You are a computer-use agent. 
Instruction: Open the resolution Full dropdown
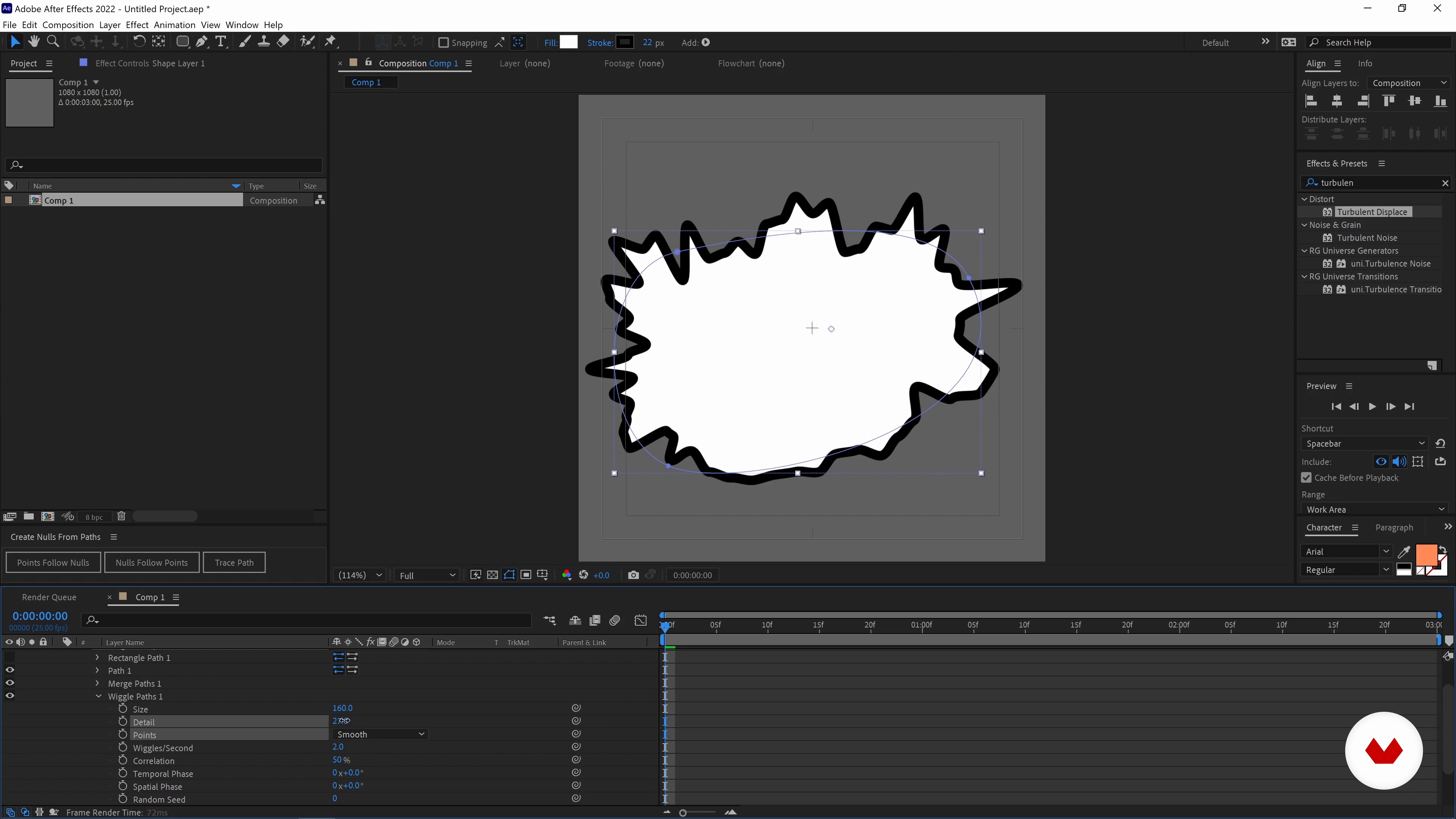[x=427, y=575]
